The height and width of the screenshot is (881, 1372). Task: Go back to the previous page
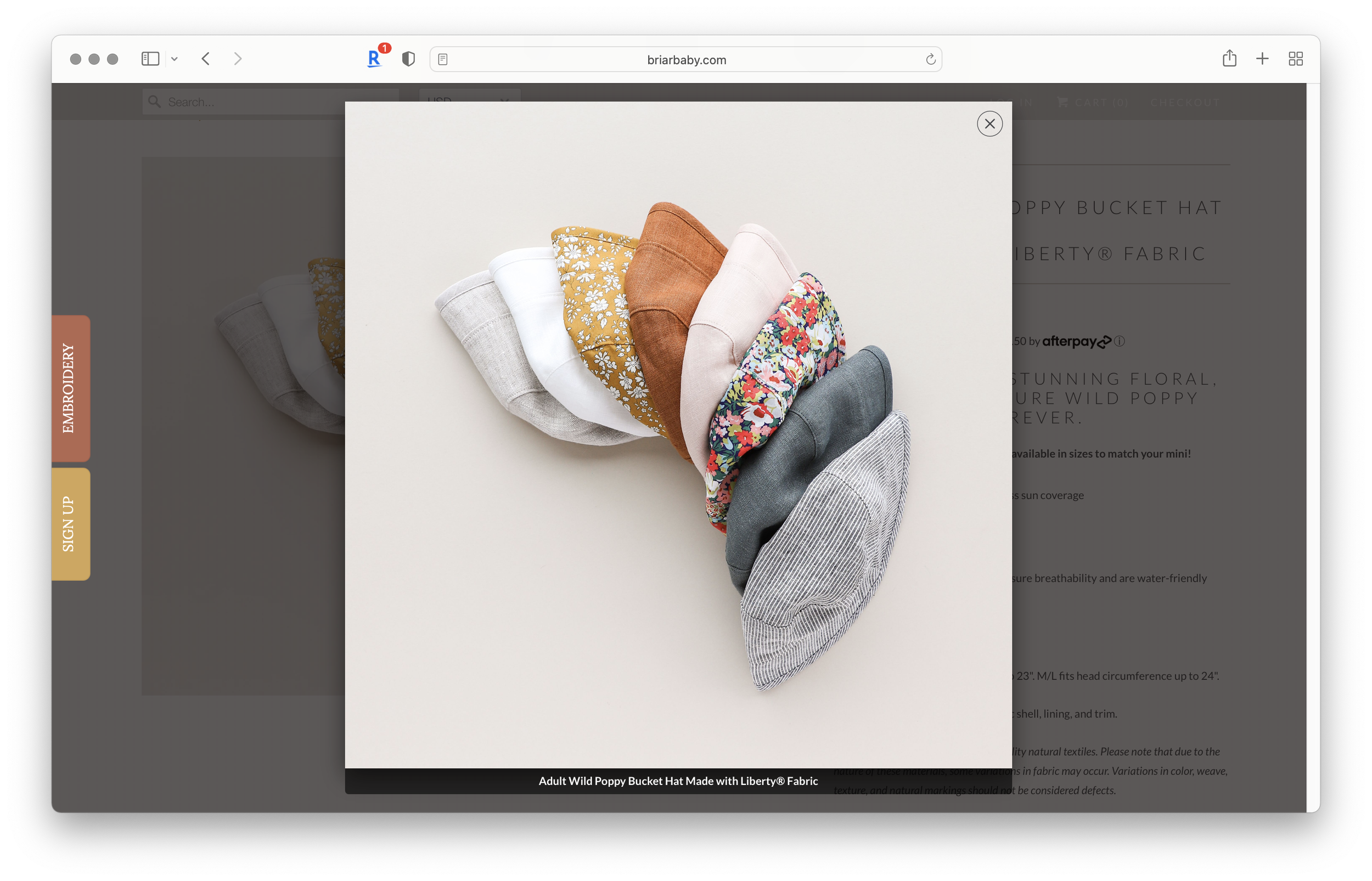pyautogui.click(x=206, y=59)
